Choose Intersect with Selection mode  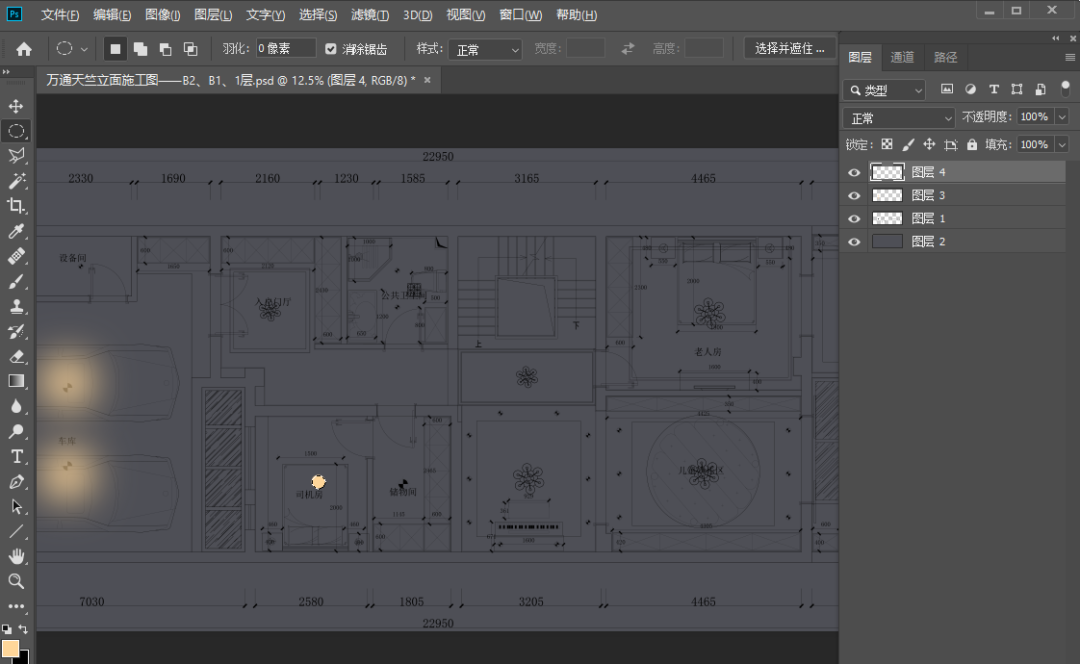190,49
